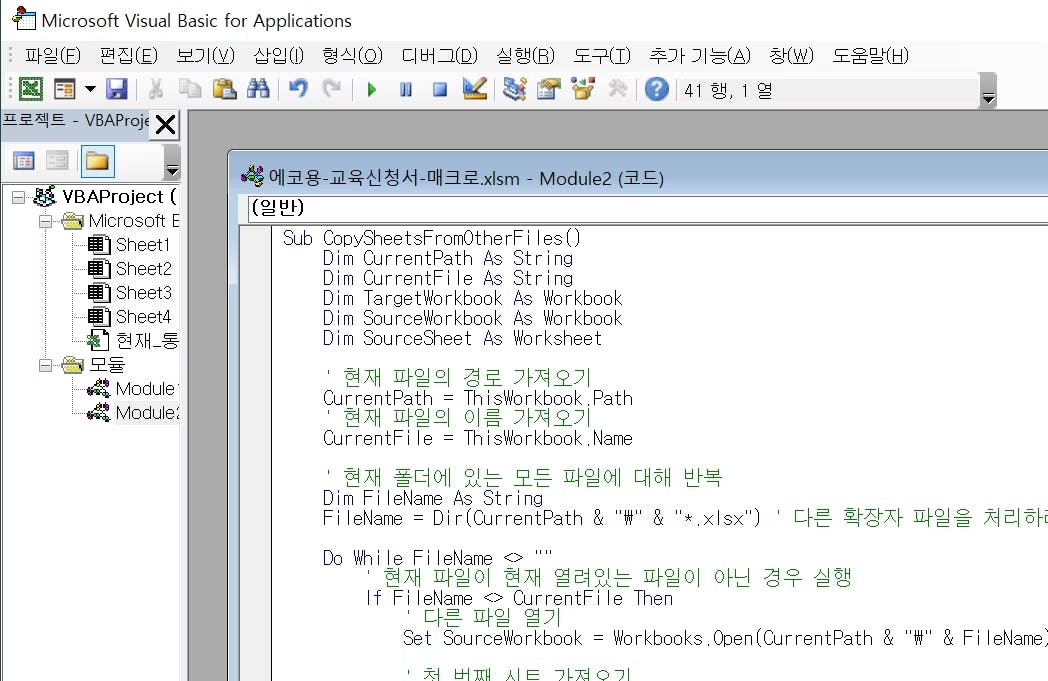This screenshot has height=681, width=1048.
Task: Open the (일반) object dropdown
Action: click(646, 209)
